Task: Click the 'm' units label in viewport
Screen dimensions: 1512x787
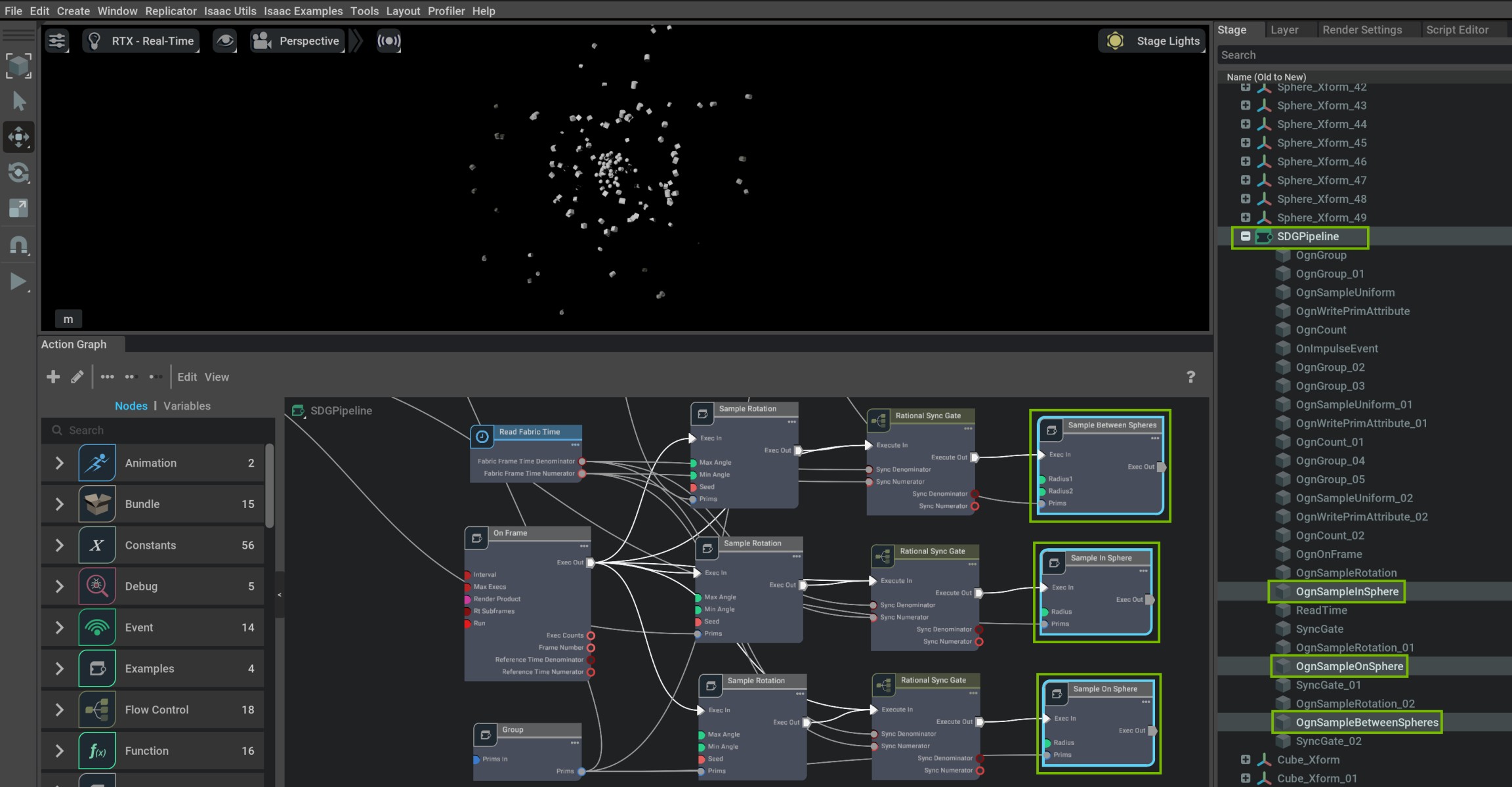Action: click(68, 319)
